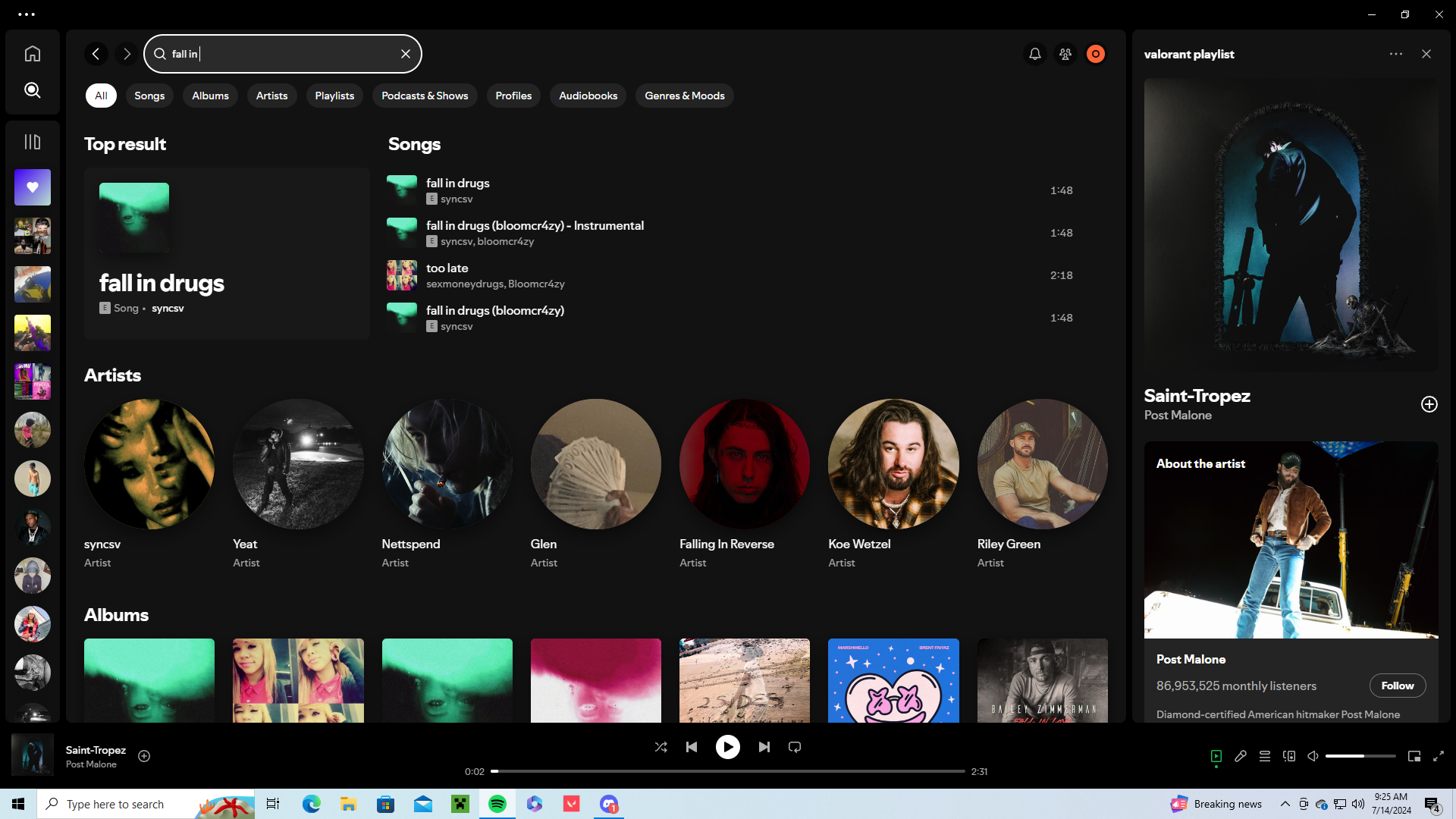Toggle repeat mode
1456x819 pixels.
click(795, 747)
